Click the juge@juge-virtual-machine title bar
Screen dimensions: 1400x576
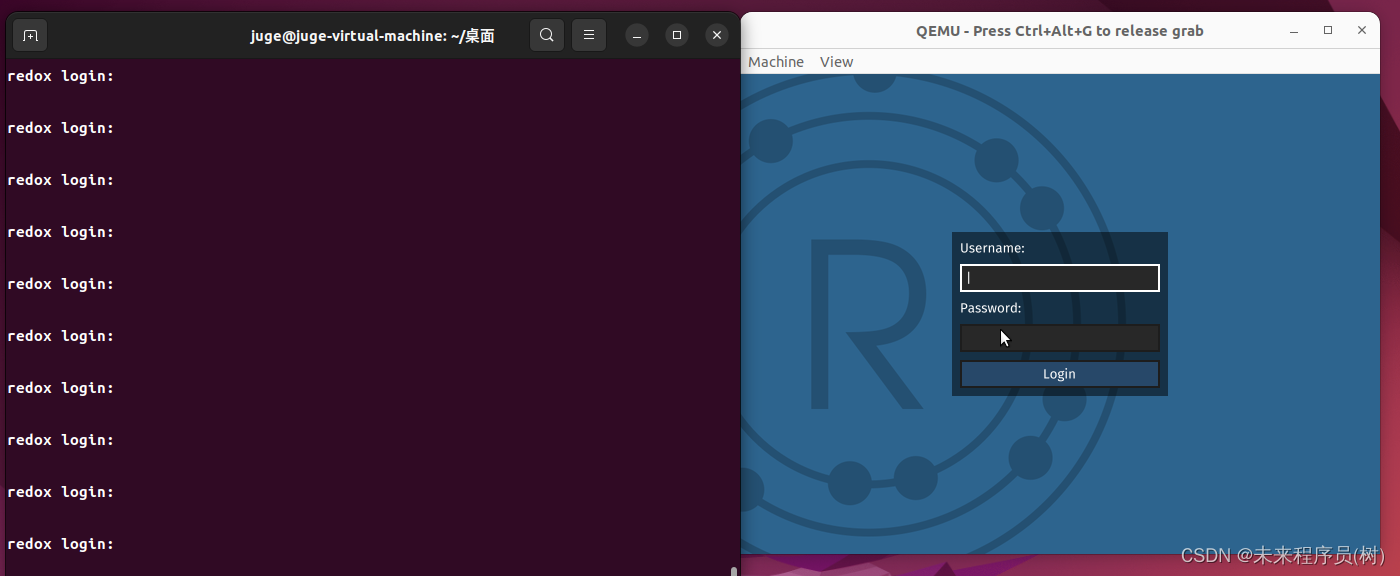coord(372,34)
